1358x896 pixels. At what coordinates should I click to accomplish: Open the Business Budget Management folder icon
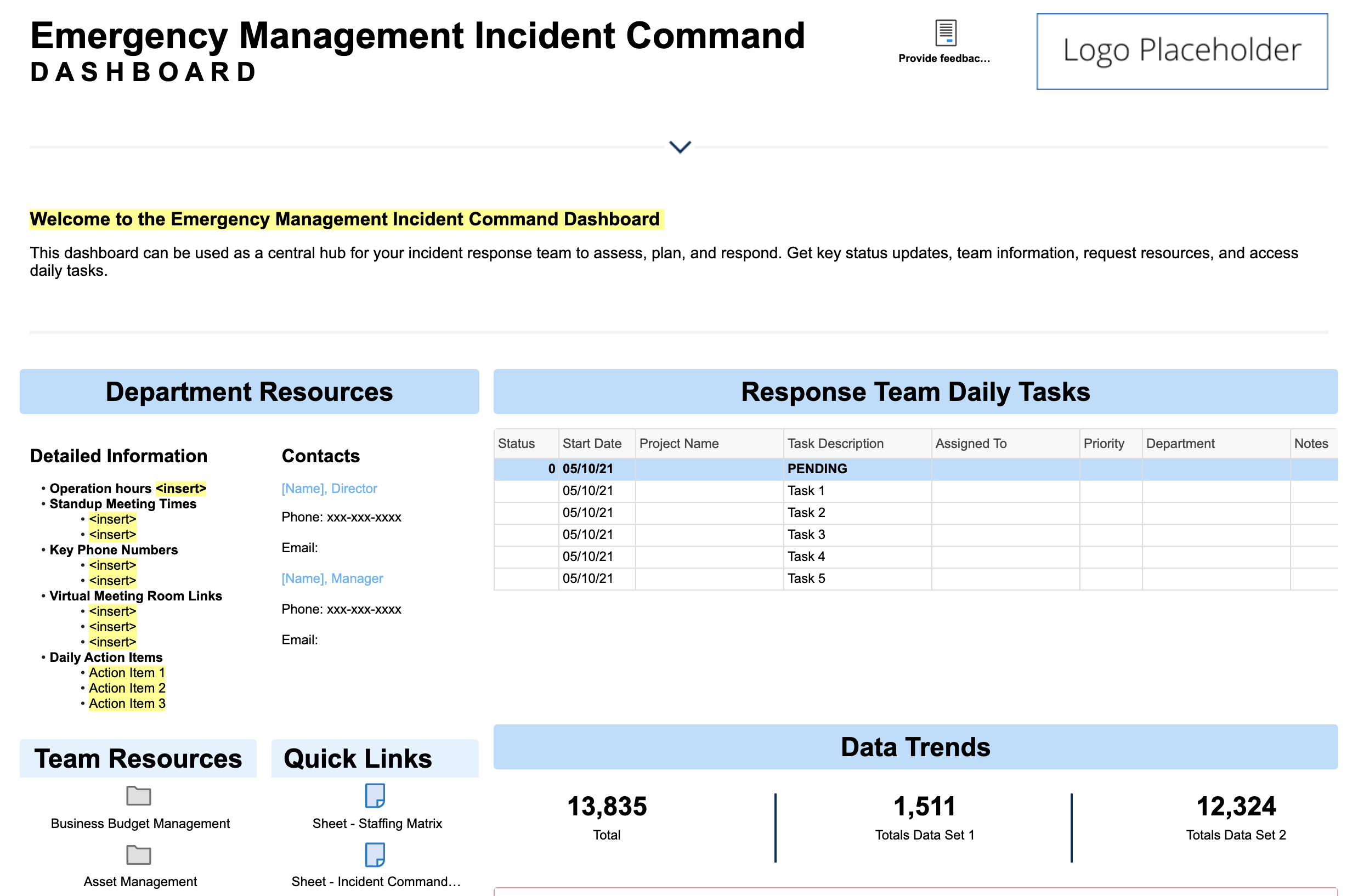coord(138,796)
